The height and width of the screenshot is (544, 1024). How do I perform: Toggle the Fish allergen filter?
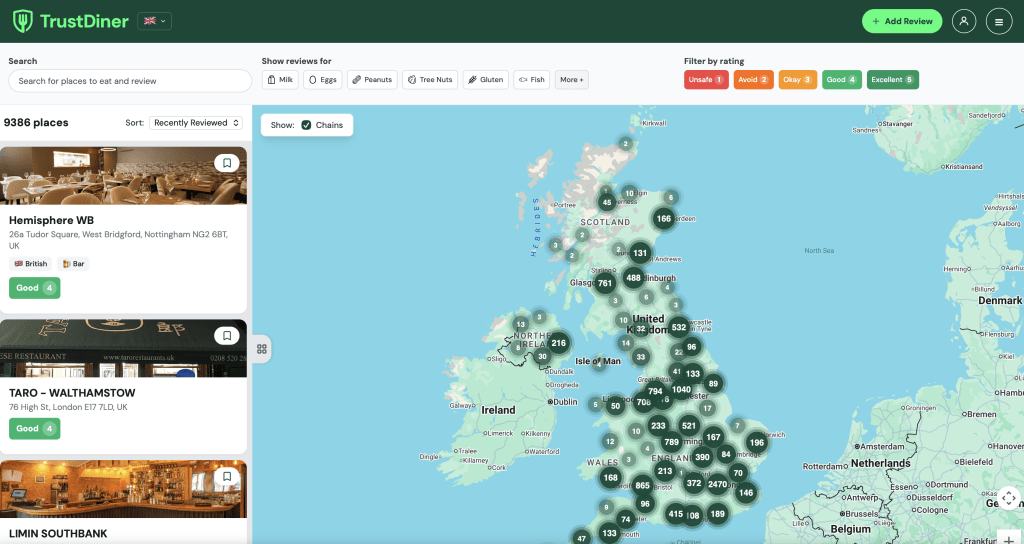click(532, 80)
